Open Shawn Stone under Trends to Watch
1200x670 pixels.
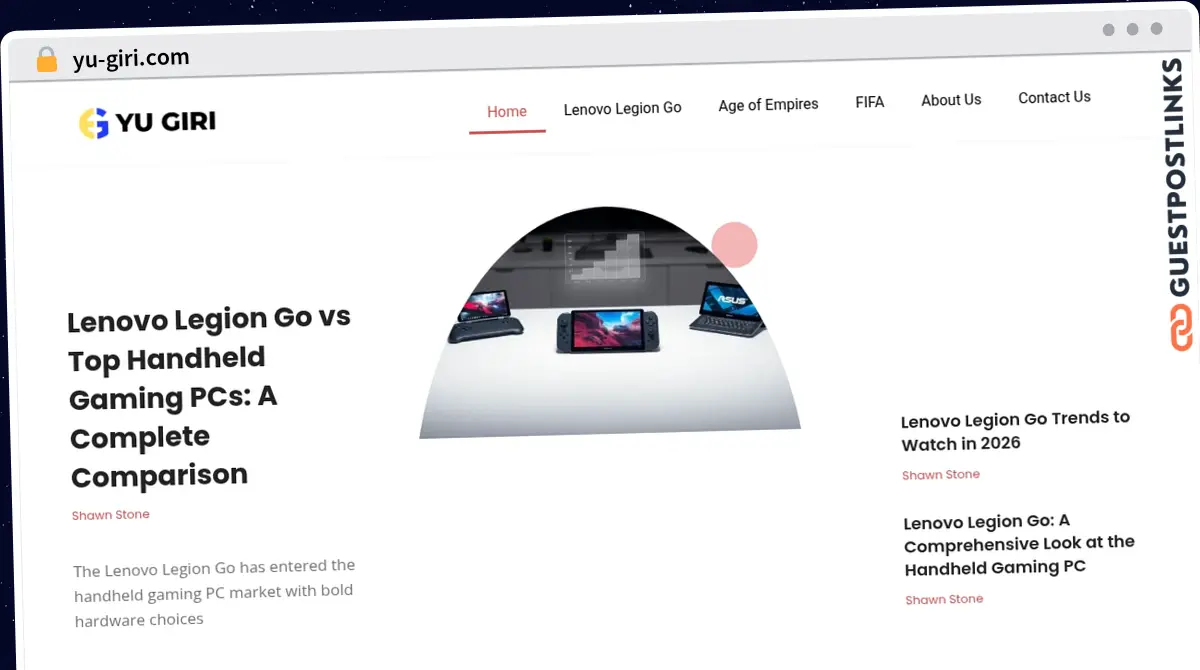941,475
